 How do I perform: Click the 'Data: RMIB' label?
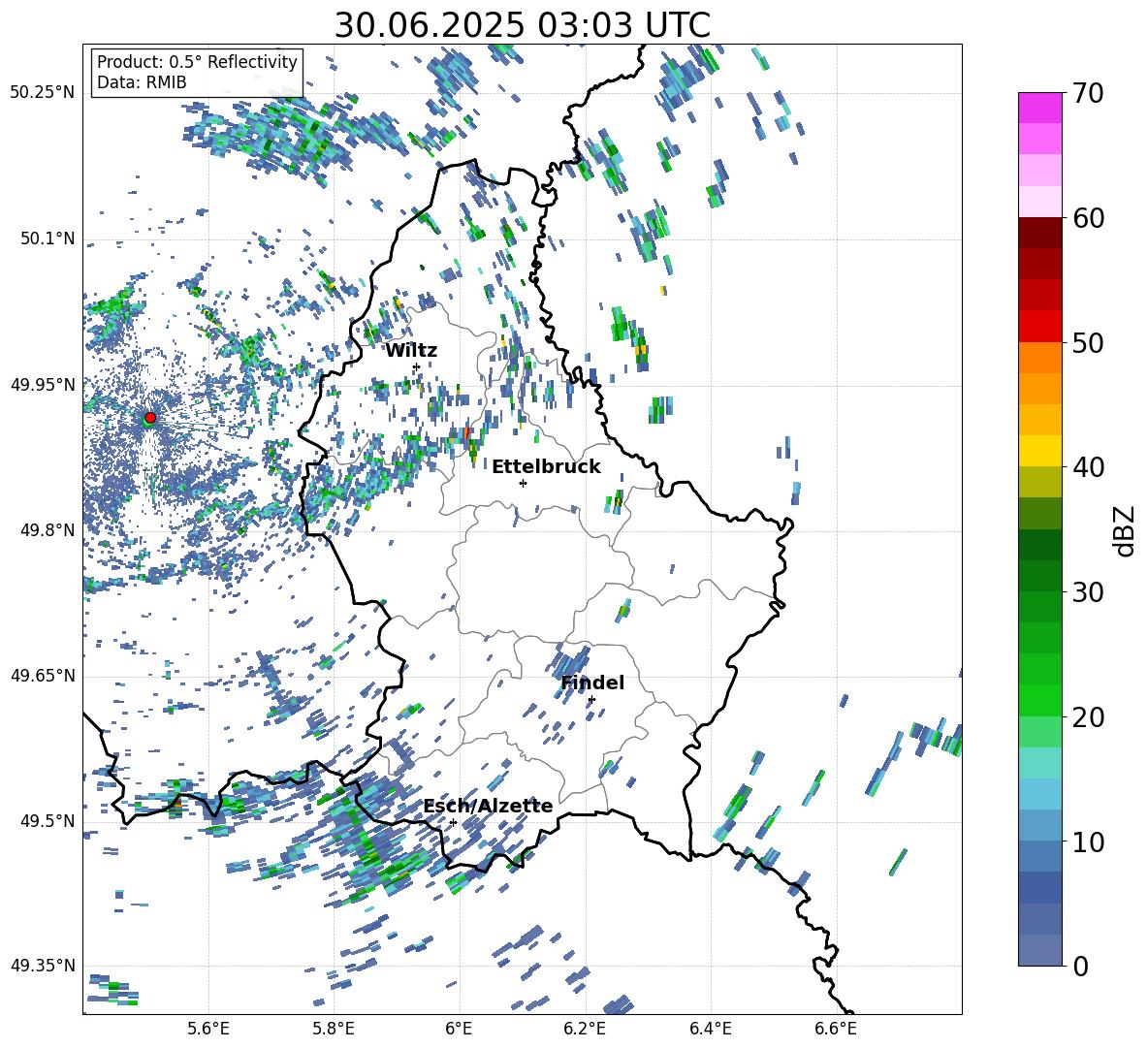click(142, 82)
